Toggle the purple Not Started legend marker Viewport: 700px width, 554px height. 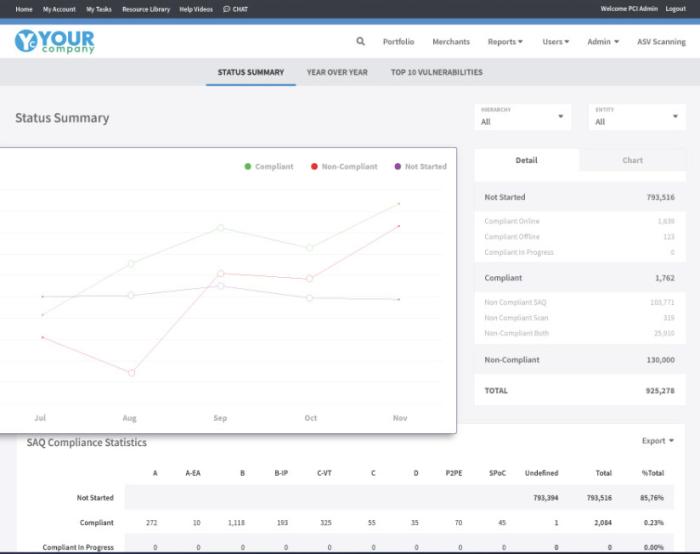(398, 167)
